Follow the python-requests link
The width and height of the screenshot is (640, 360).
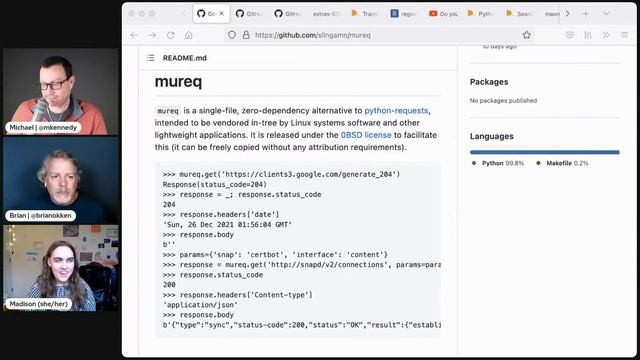(396, 111)
